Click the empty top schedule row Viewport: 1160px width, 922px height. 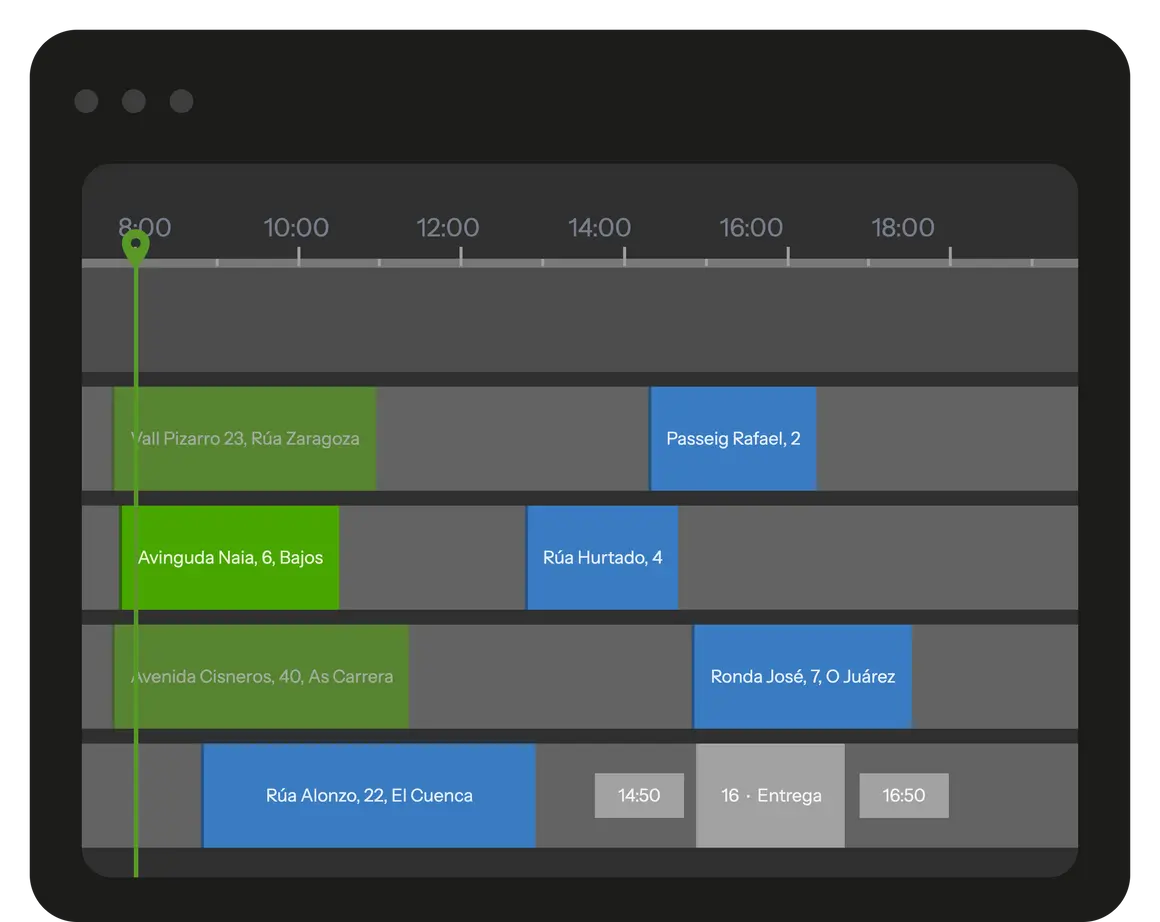pyautogui.click(x=600, y=320)
